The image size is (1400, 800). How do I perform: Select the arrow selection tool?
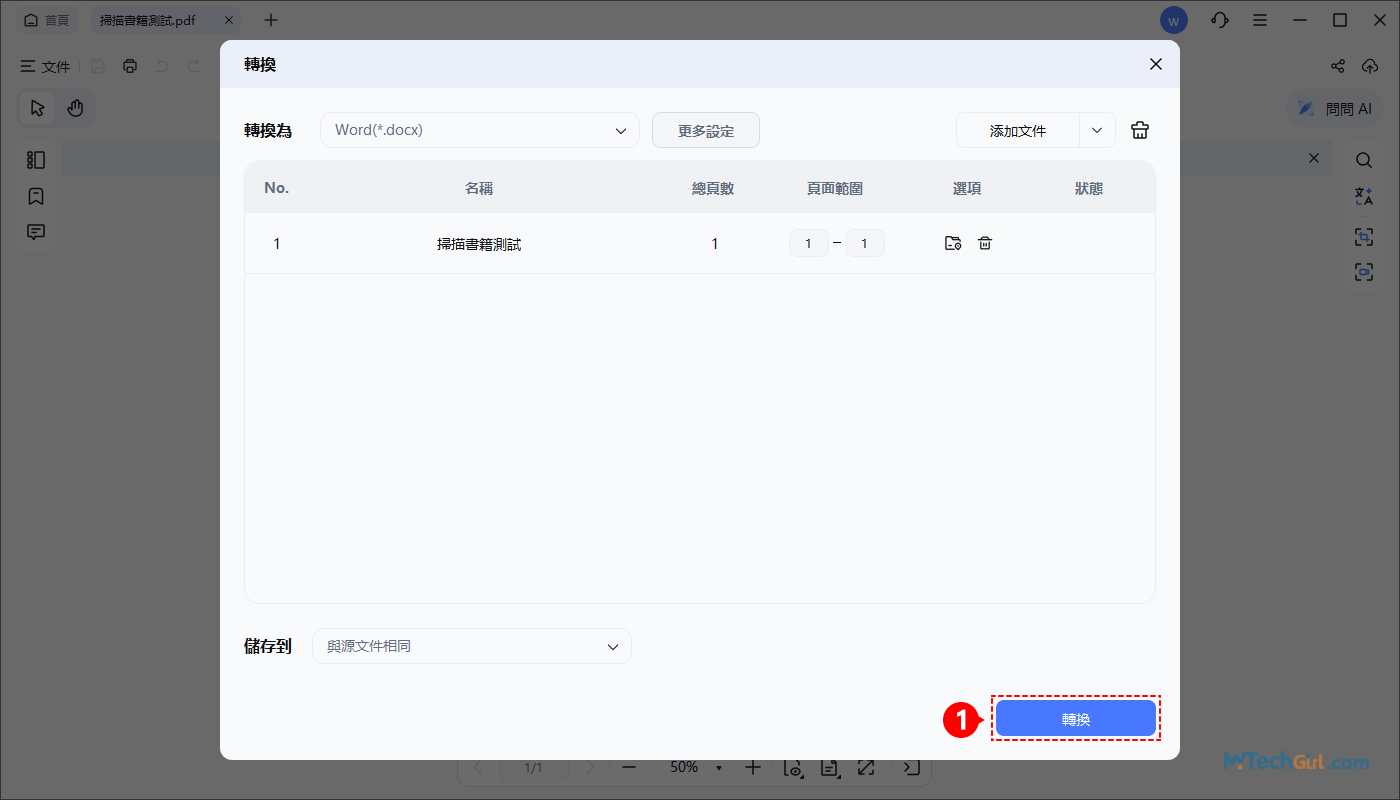pyautogui.click(x=38, y=108)
